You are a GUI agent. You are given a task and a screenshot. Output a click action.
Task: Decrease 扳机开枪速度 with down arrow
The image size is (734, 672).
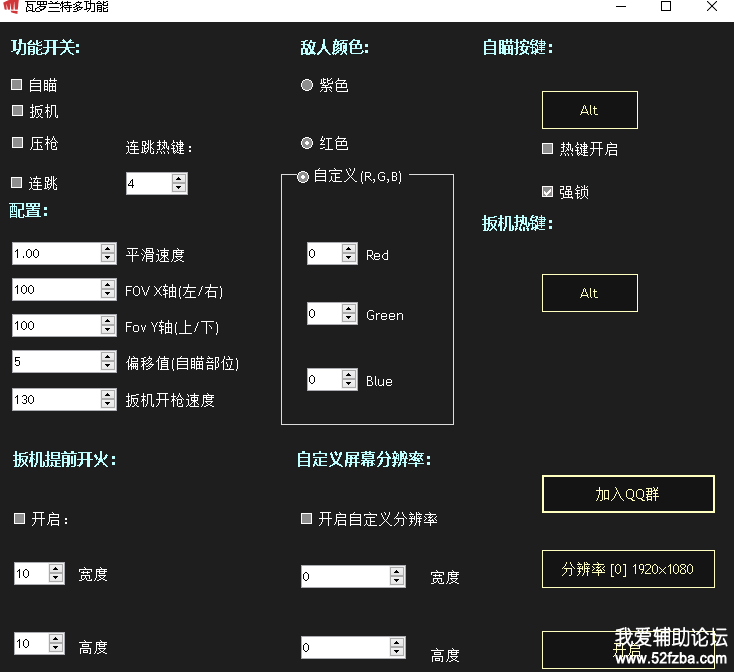click(x=108, y=404)
